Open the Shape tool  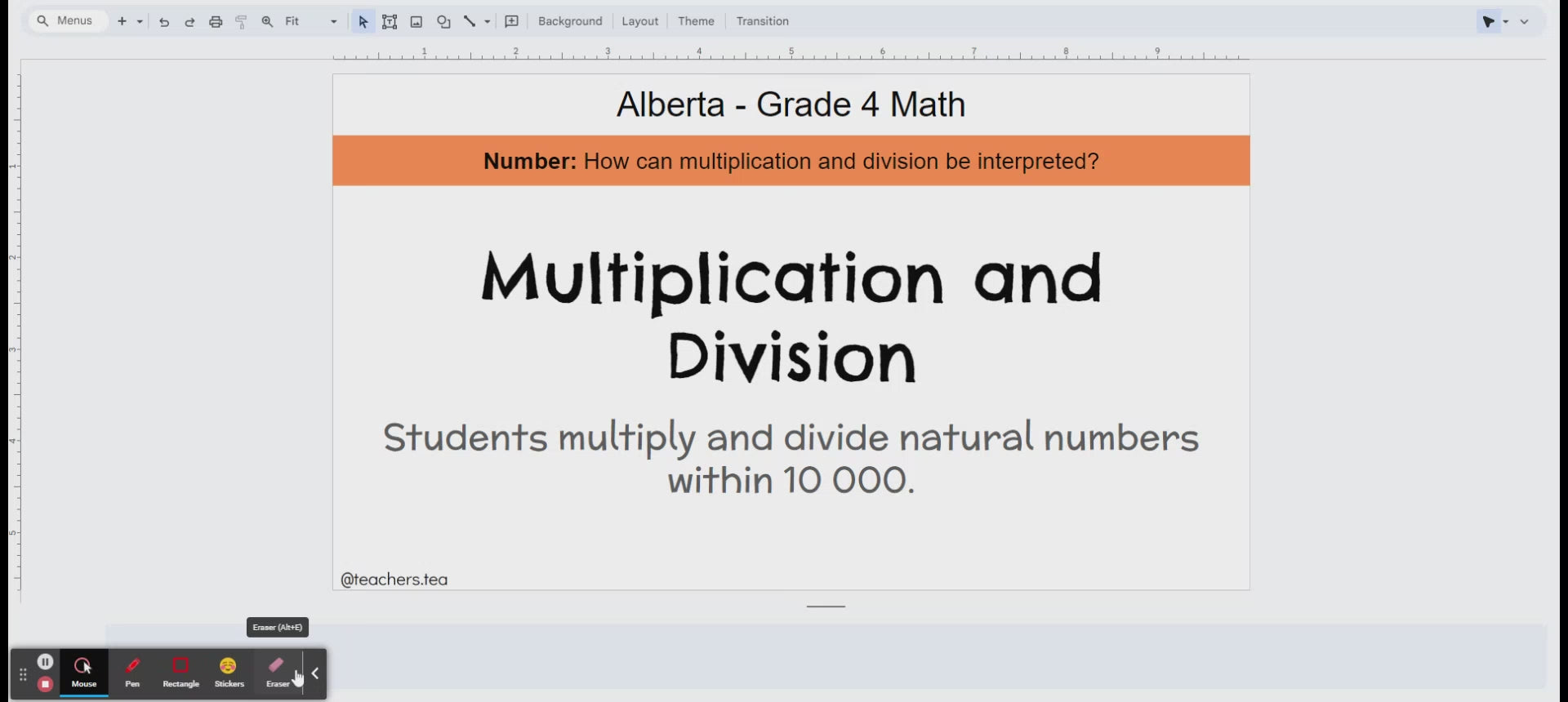[x=443, y=22]
